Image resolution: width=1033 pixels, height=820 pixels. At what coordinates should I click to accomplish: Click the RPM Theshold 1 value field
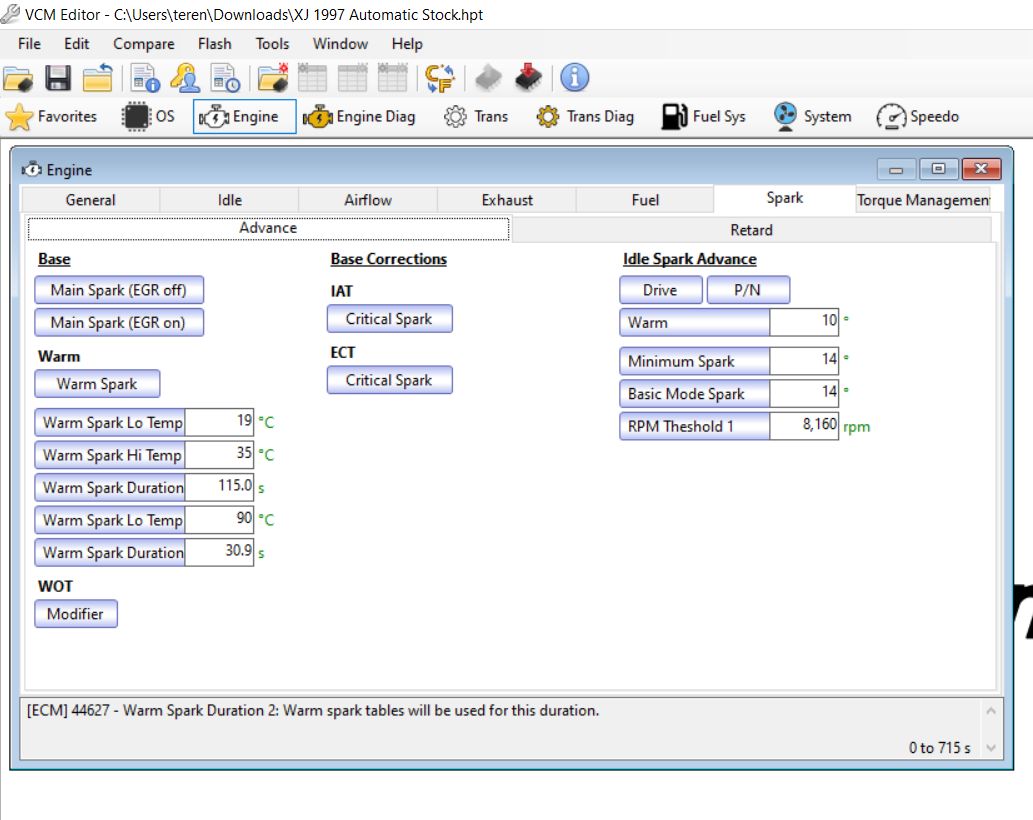804,426
